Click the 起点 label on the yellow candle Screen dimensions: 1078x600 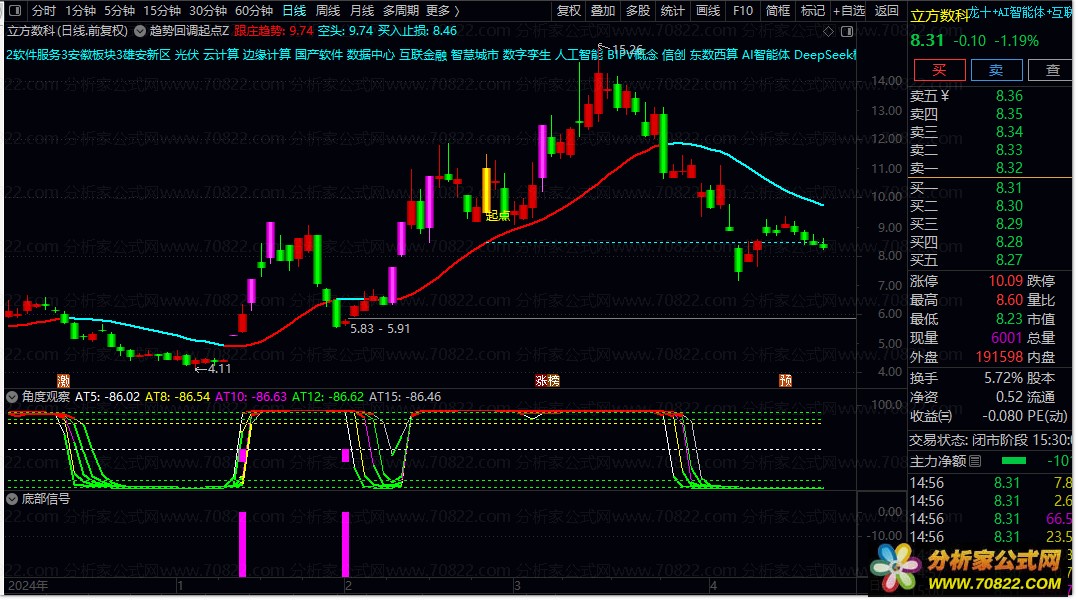coord(498,216)
